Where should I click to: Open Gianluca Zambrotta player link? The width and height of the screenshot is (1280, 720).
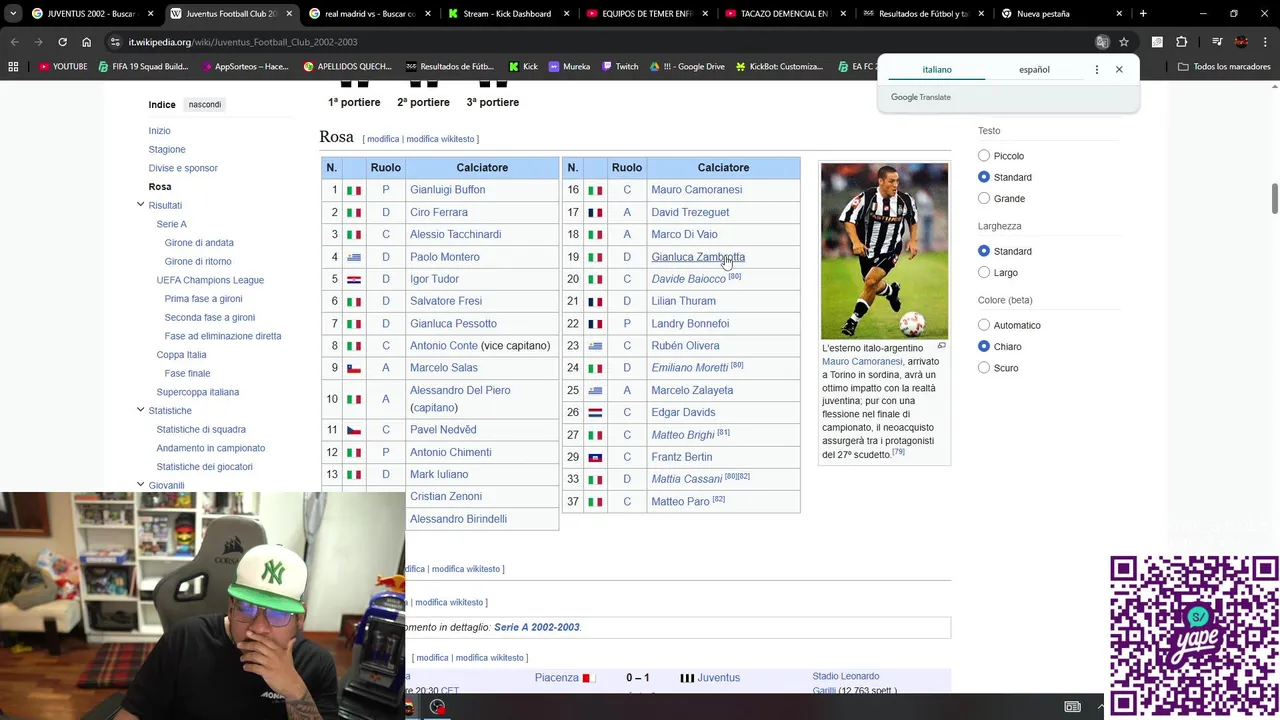(698, 257)
